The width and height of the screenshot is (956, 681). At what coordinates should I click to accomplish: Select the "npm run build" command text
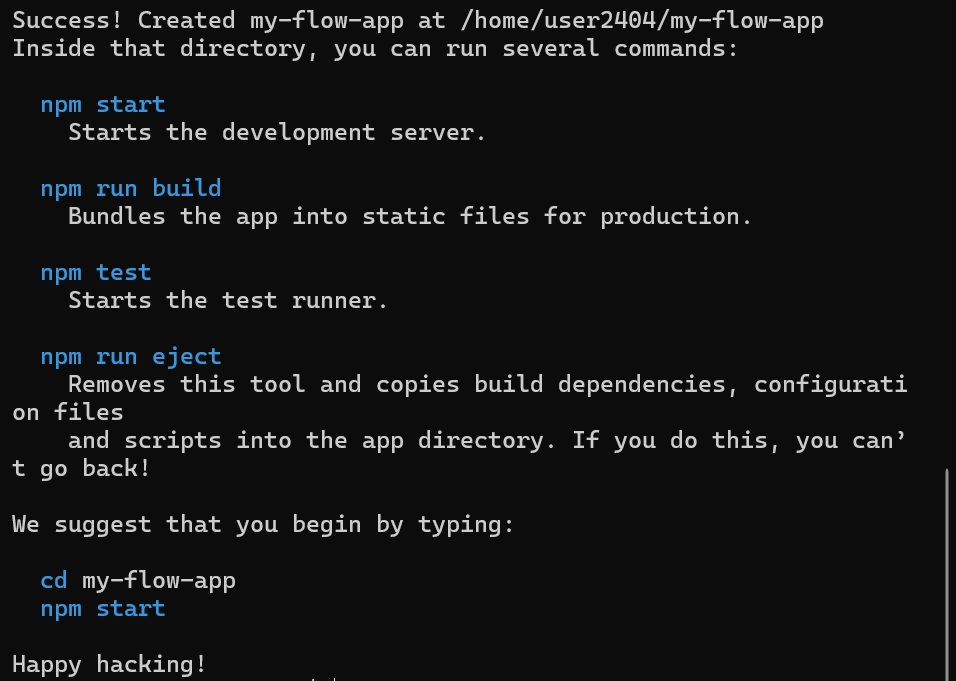click(x=130, y=188)
